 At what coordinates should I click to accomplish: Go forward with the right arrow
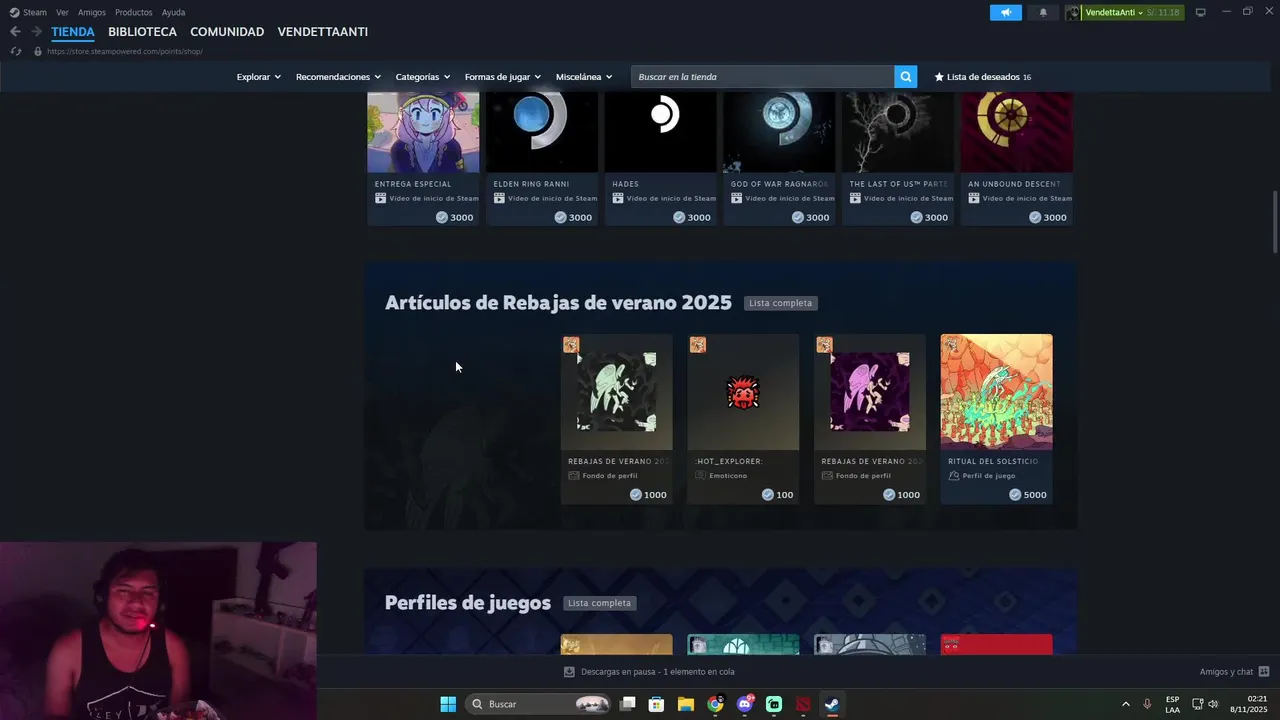coord(36,31)
